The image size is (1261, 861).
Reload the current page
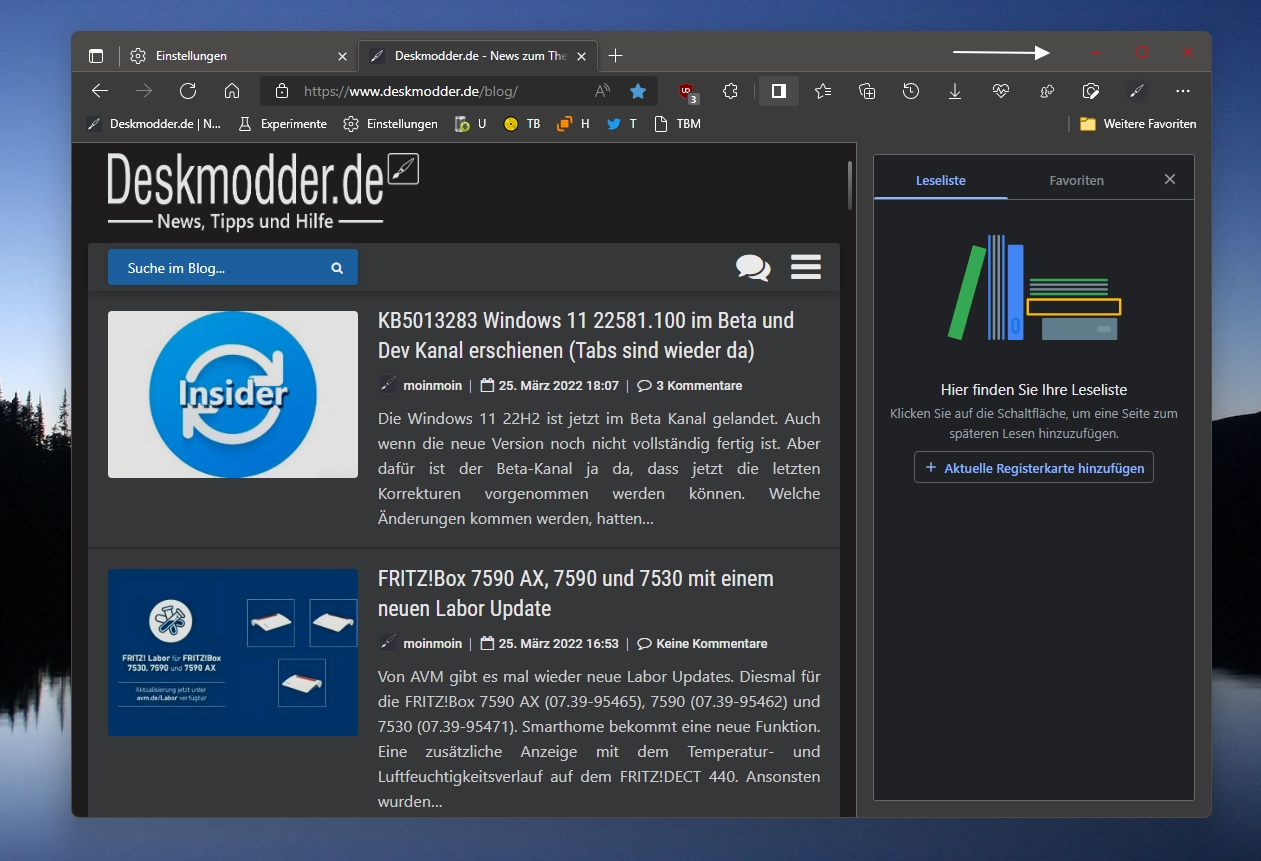pos(188,91)
